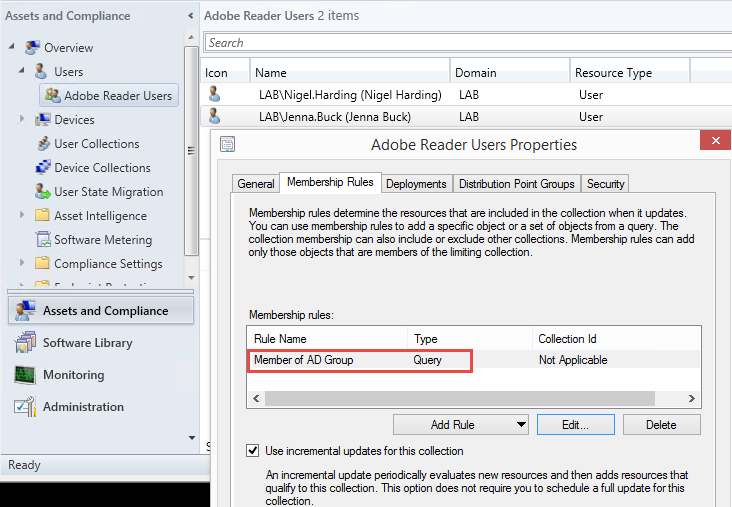Click the Rule Name column header
The height and width of the screenshot is (507, 732).
328,338
